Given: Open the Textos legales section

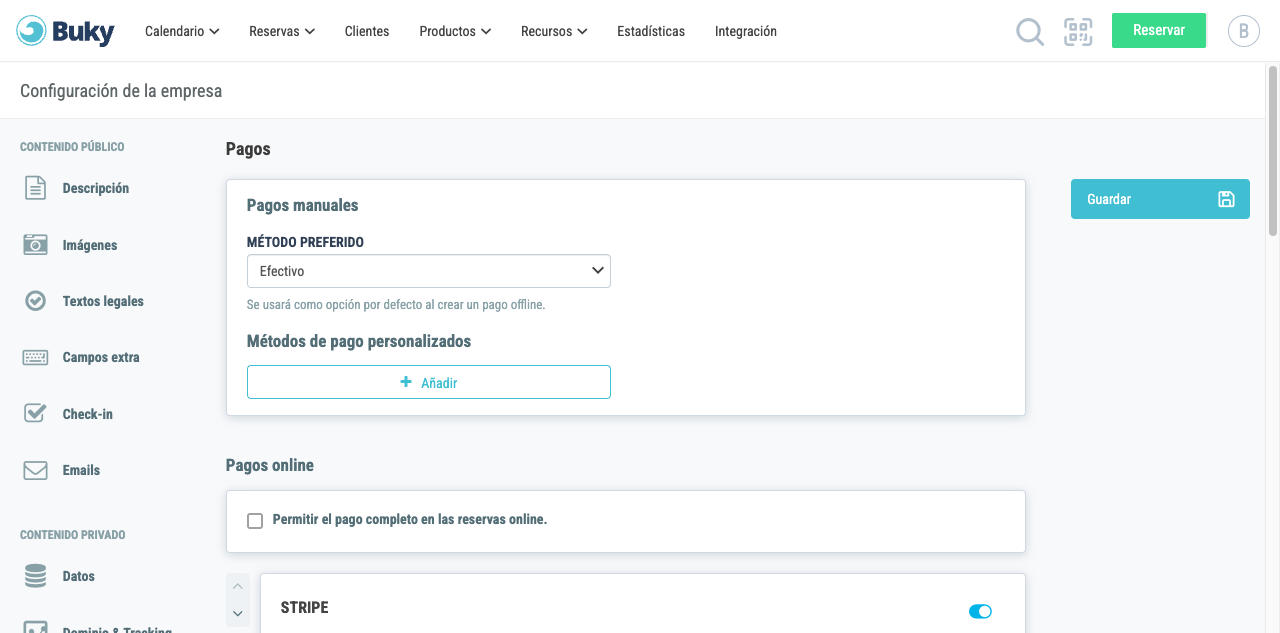Looking at the screenshot, I should pyautogui.click(x=103, y=301).
